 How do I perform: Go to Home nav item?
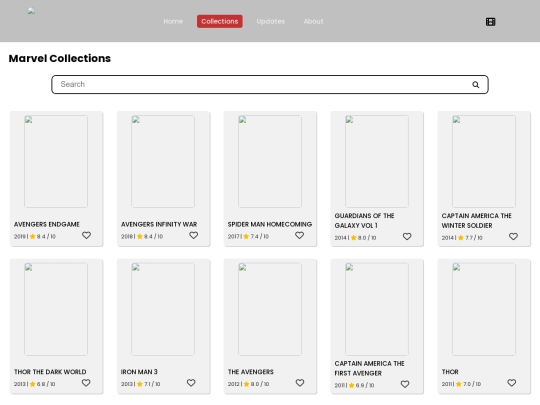[x=173, y=21]
